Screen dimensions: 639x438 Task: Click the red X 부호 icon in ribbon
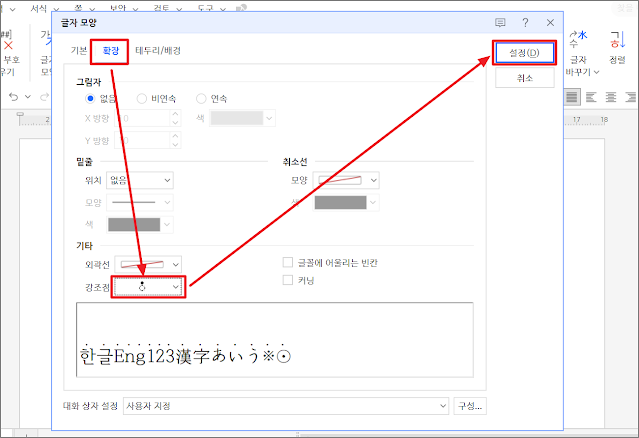click(8, 45)
